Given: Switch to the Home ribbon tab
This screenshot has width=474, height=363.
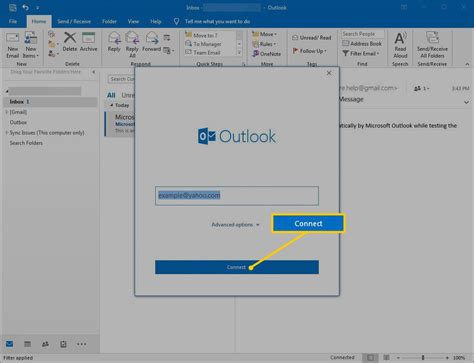Looking at the screenshot, I should pyautogui.click(x=39, y=21).
